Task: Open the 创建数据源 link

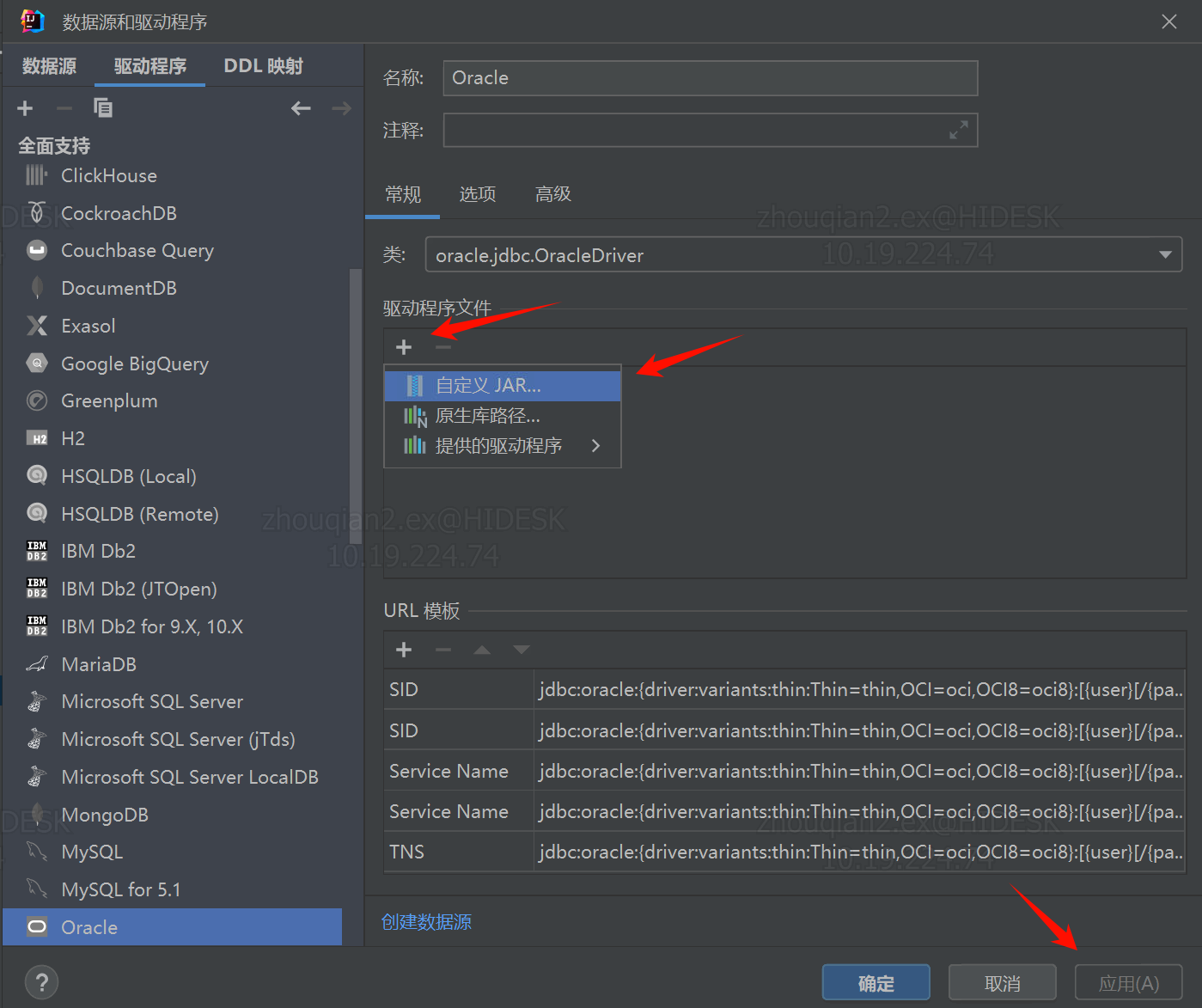Action: (x=426, y=922)
